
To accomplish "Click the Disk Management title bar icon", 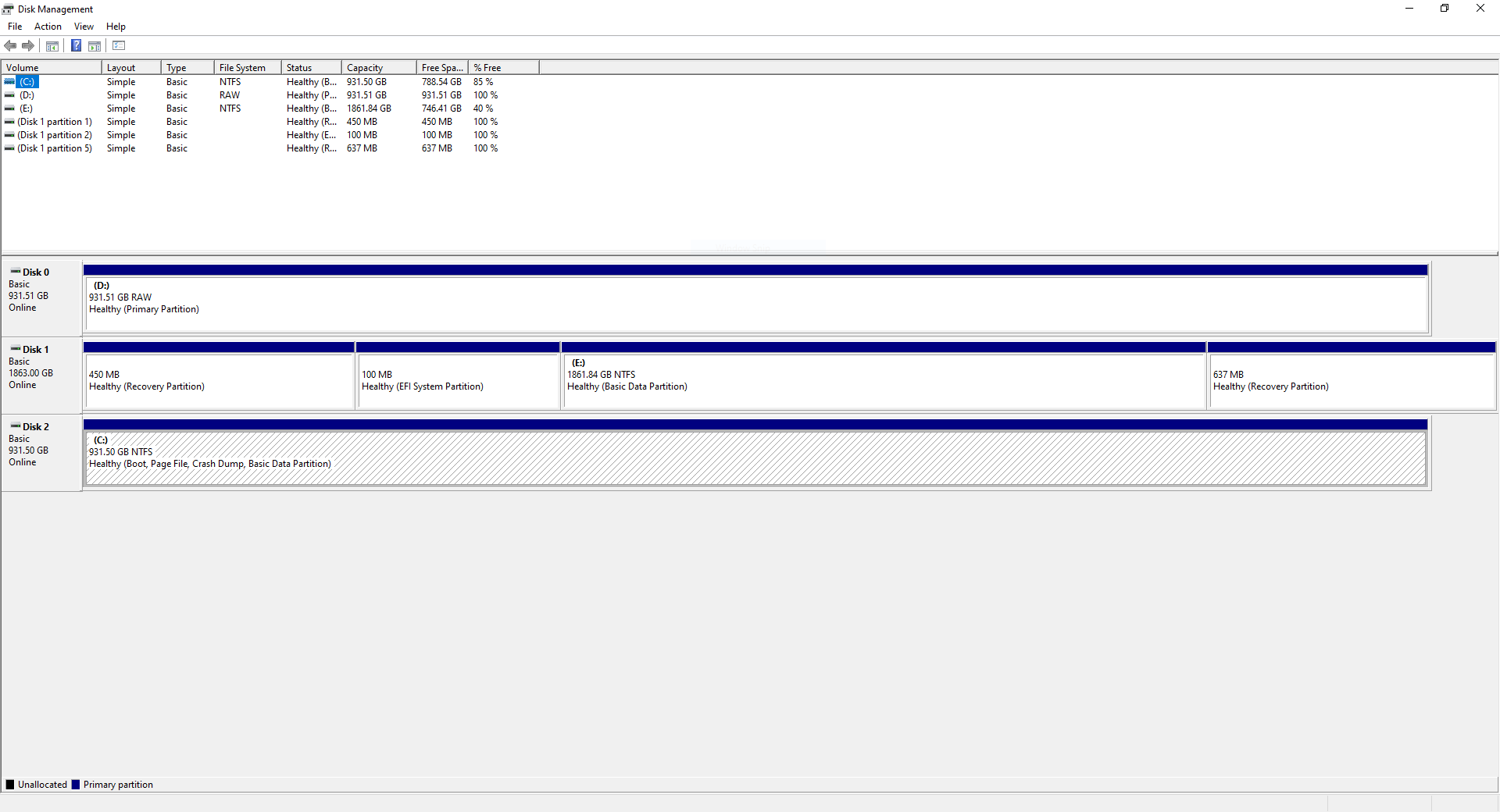I will coord(8,9).
